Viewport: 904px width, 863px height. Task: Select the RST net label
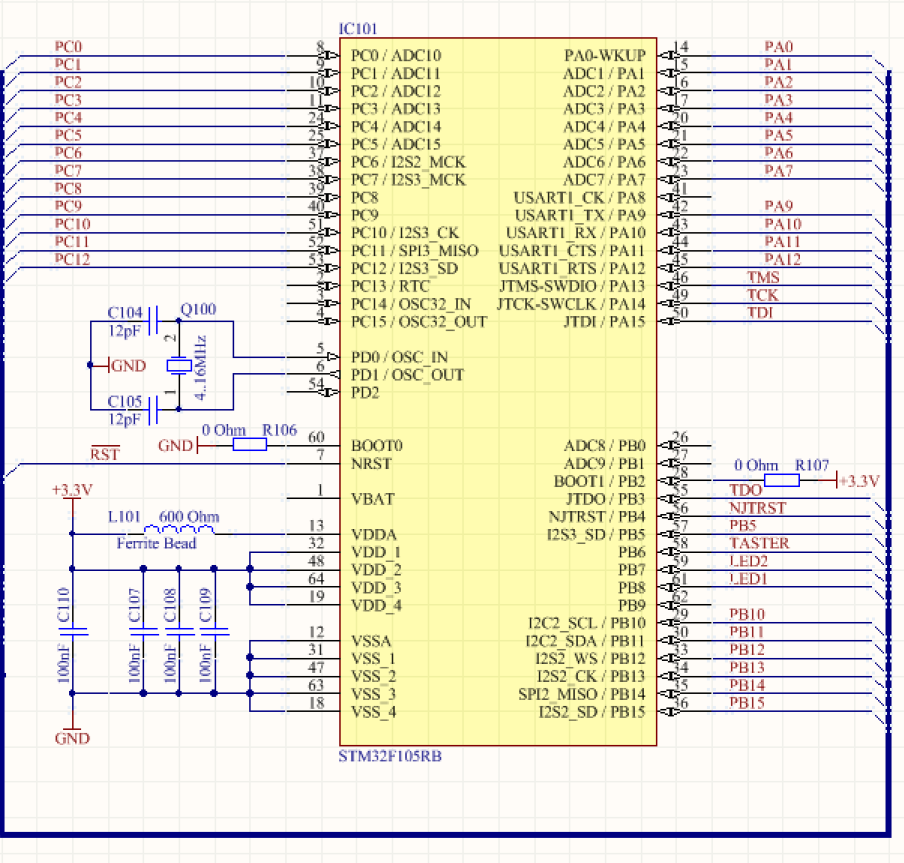pos(104,454)
